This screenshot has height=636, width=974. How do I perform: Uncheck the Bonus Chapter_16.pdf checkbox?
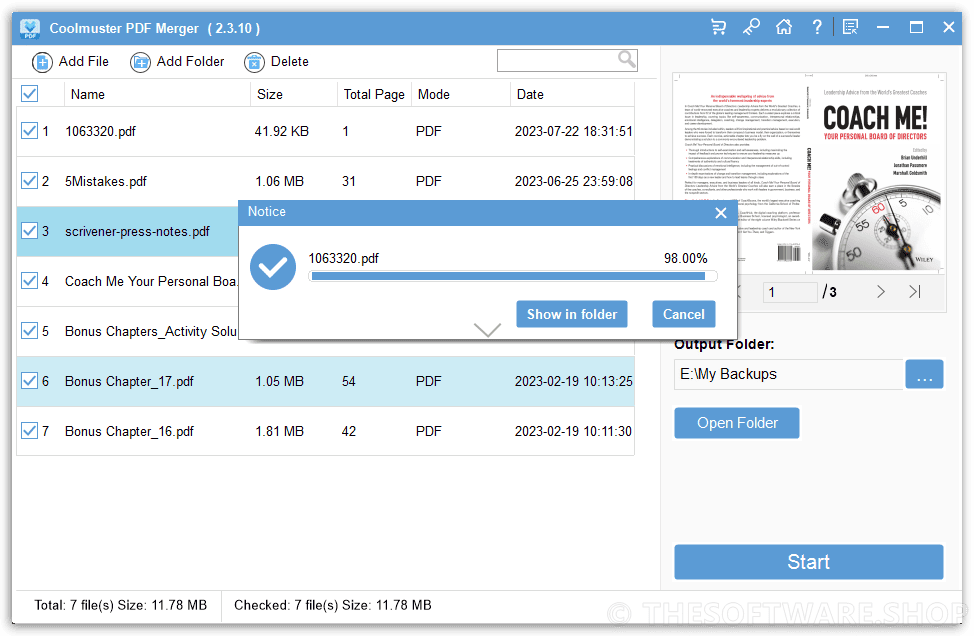[x=29, y=430]
